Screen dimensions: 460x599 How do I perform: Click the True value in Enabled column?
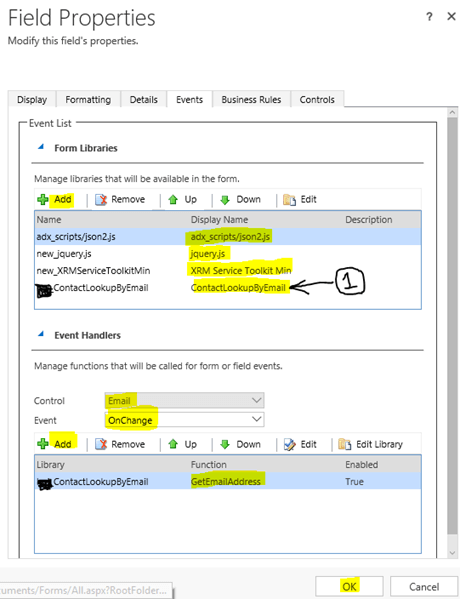coord(354,482)
